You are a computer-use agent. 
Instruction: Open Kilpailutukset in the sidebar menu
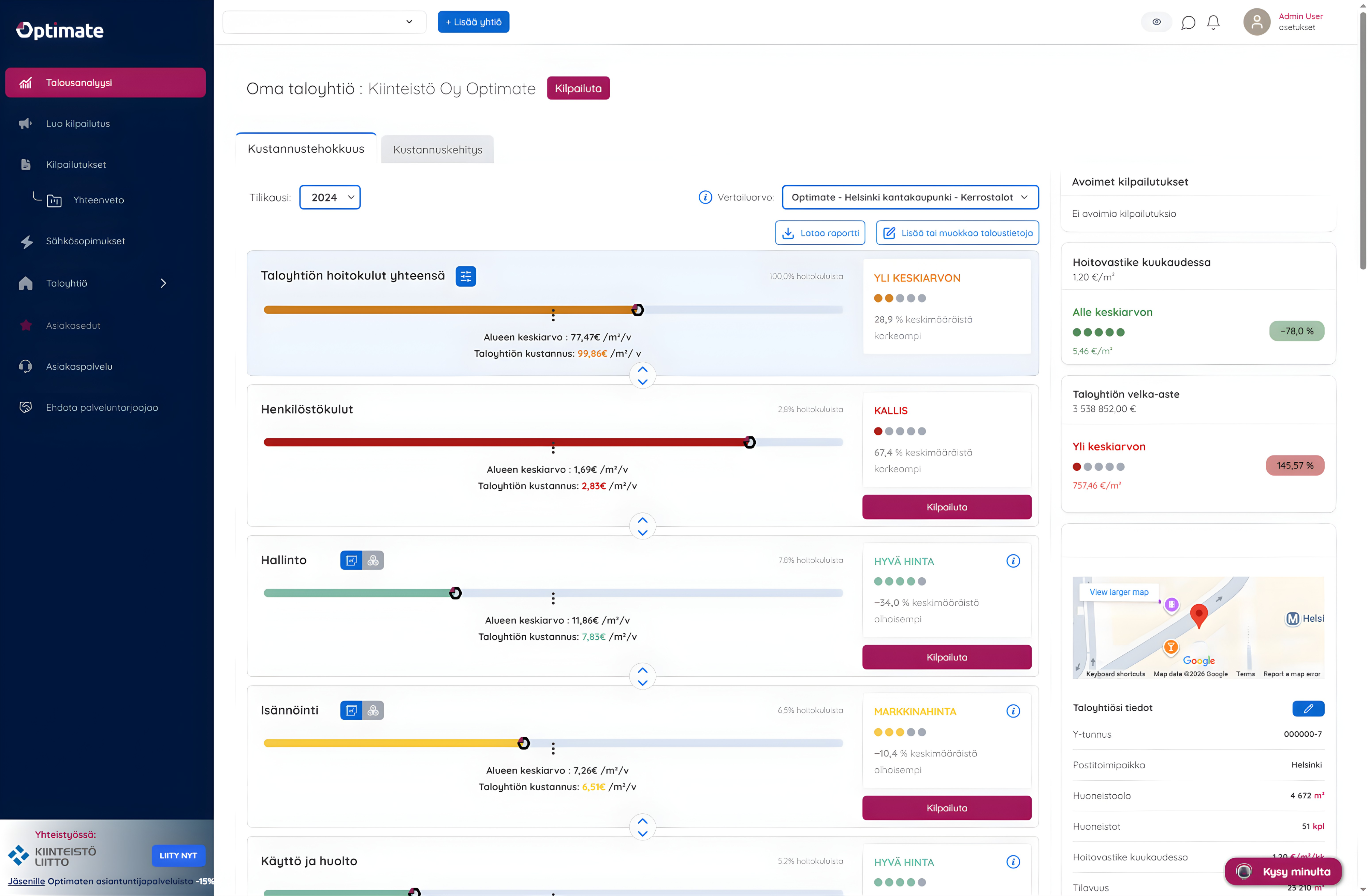(x=76, y=165)
